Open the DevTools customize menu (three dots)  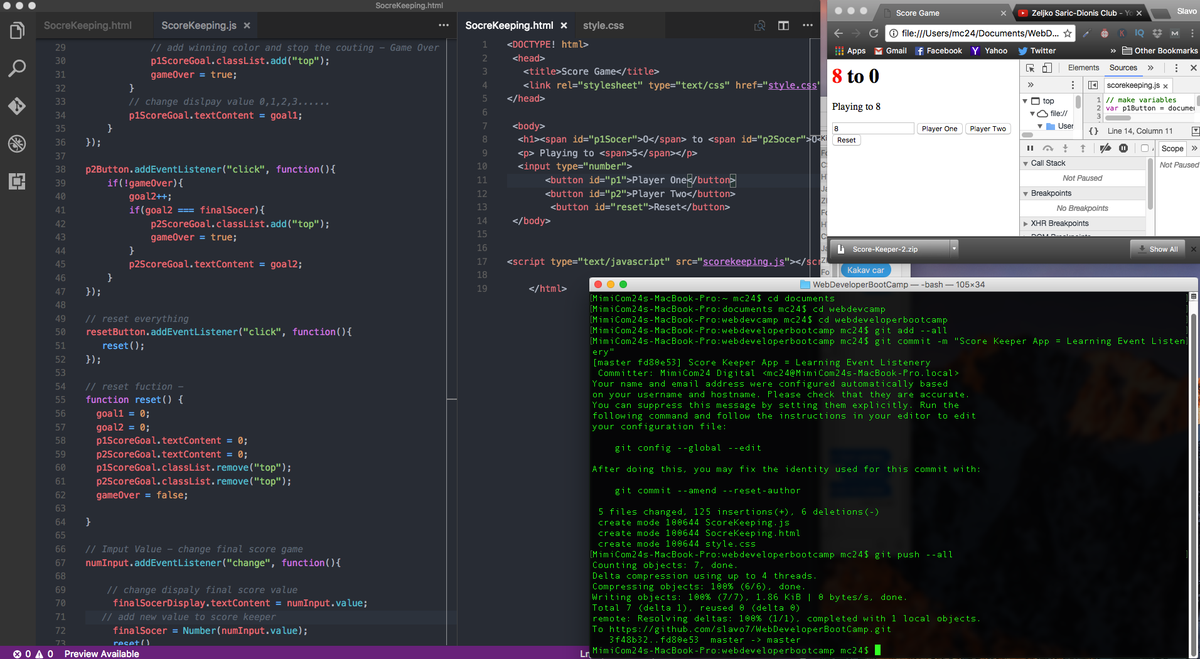1176,68
